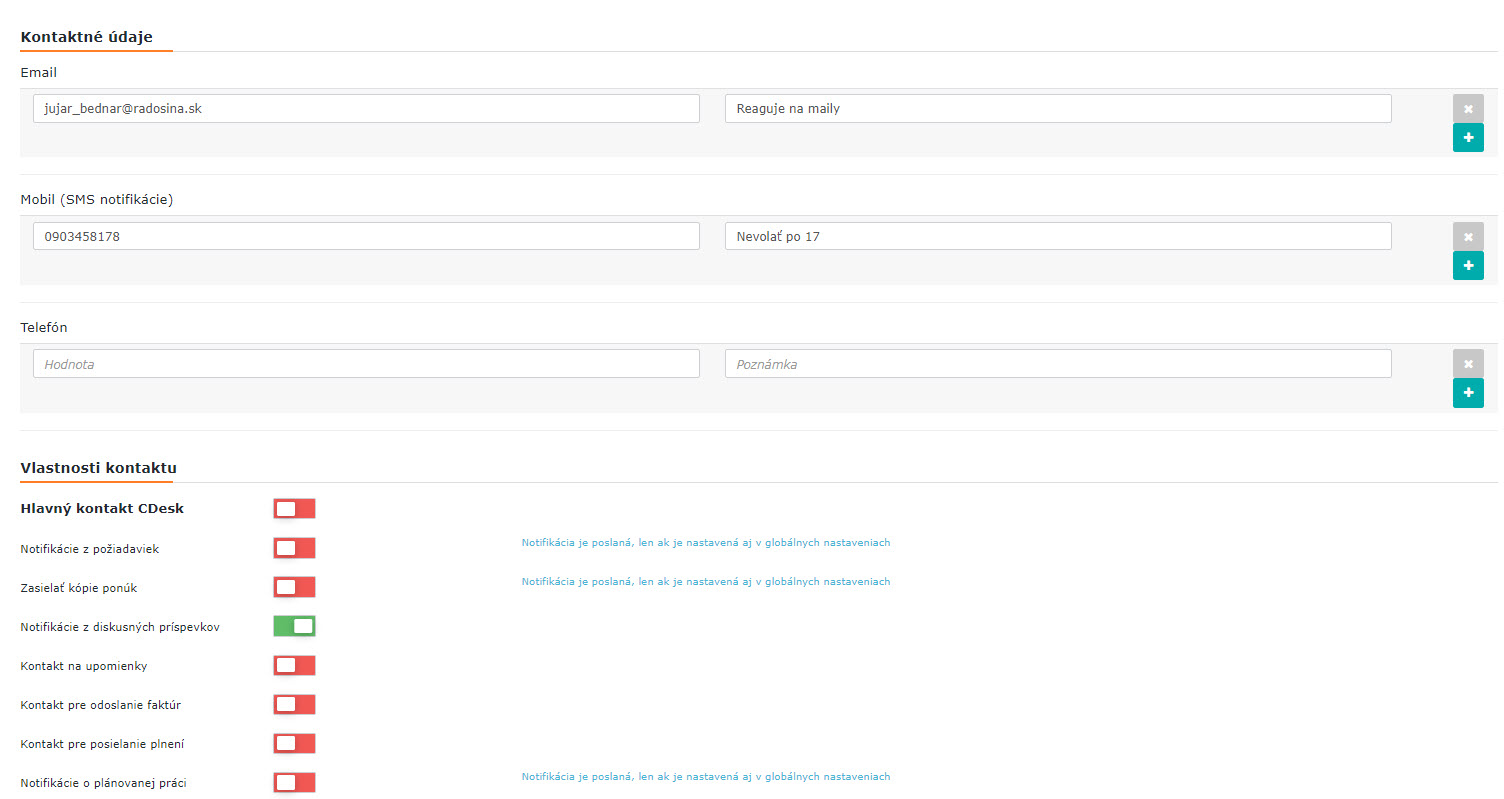Add another Email row with plus icon
The image size is (1504, 799).
point(1467,137)
